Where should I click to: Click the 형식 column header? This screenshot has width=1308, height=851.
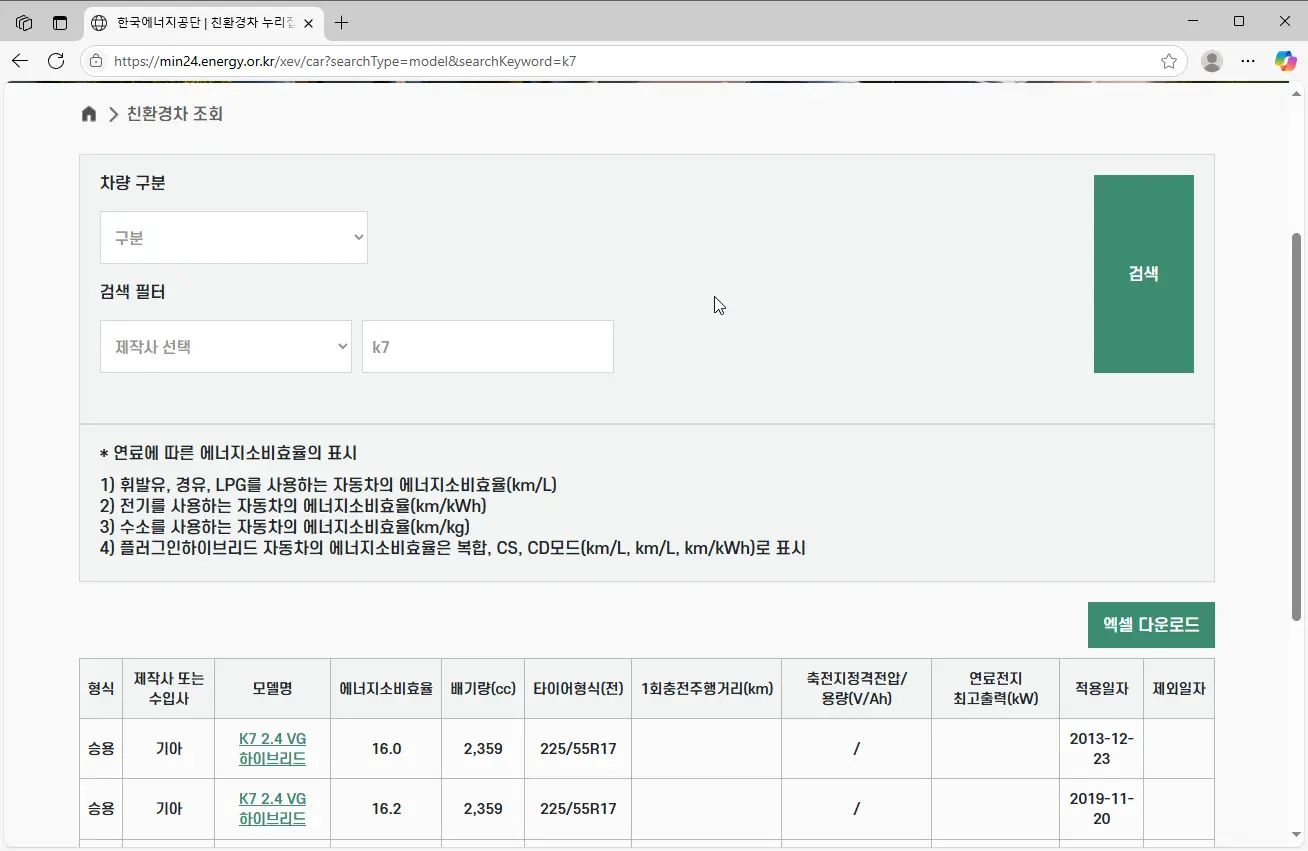click(100, 689)
